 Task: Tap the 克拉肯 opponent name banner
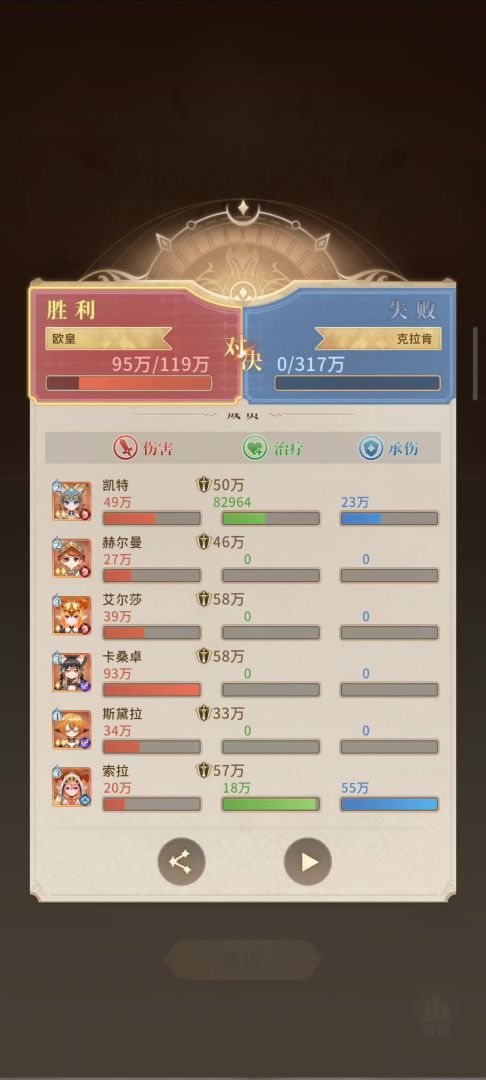tap(378, 339)
